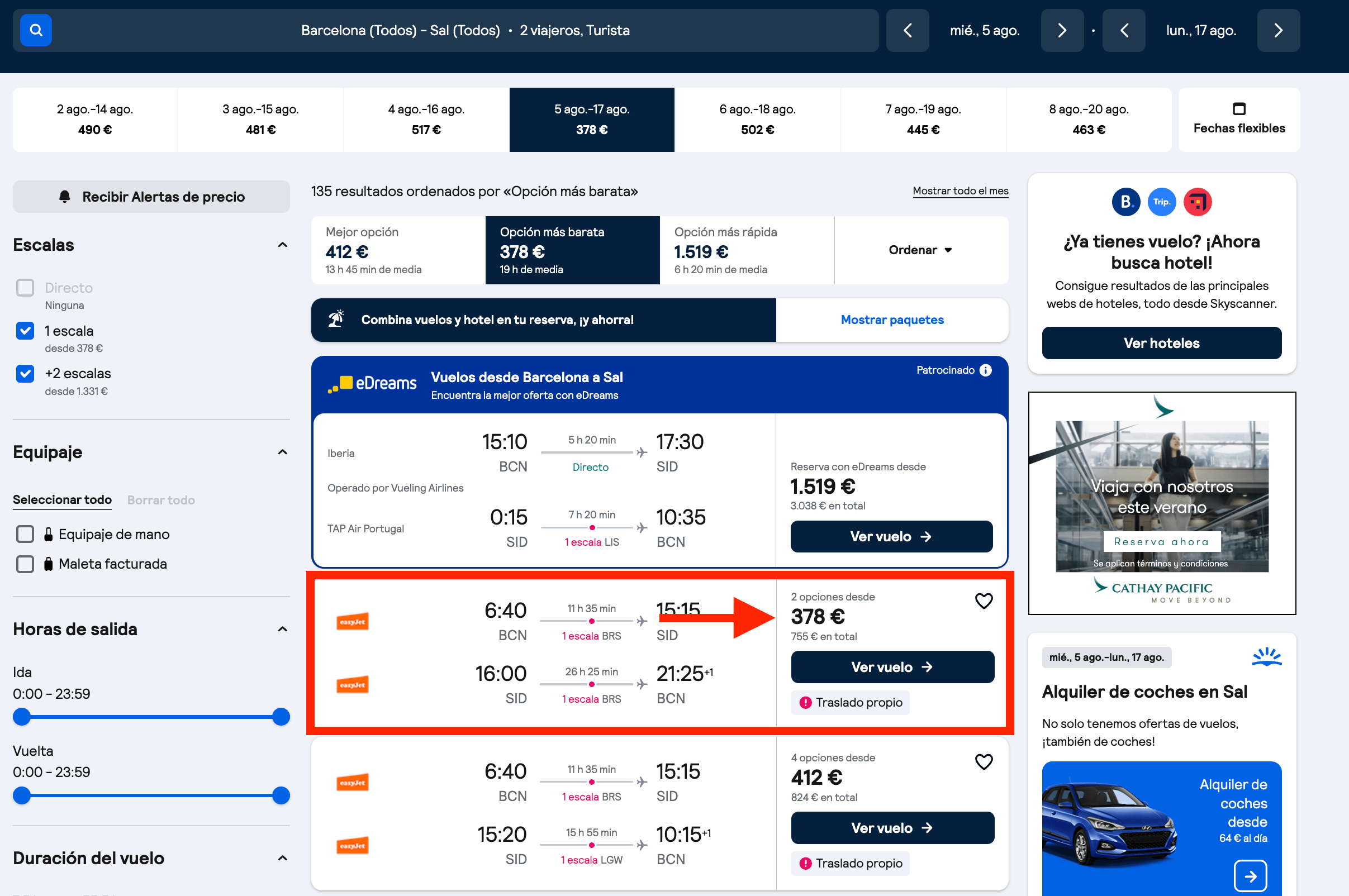Select dates 3 ago.-15 ago. for 481 €
Viewport: 1349px width, 896px height.
[260, 120]
